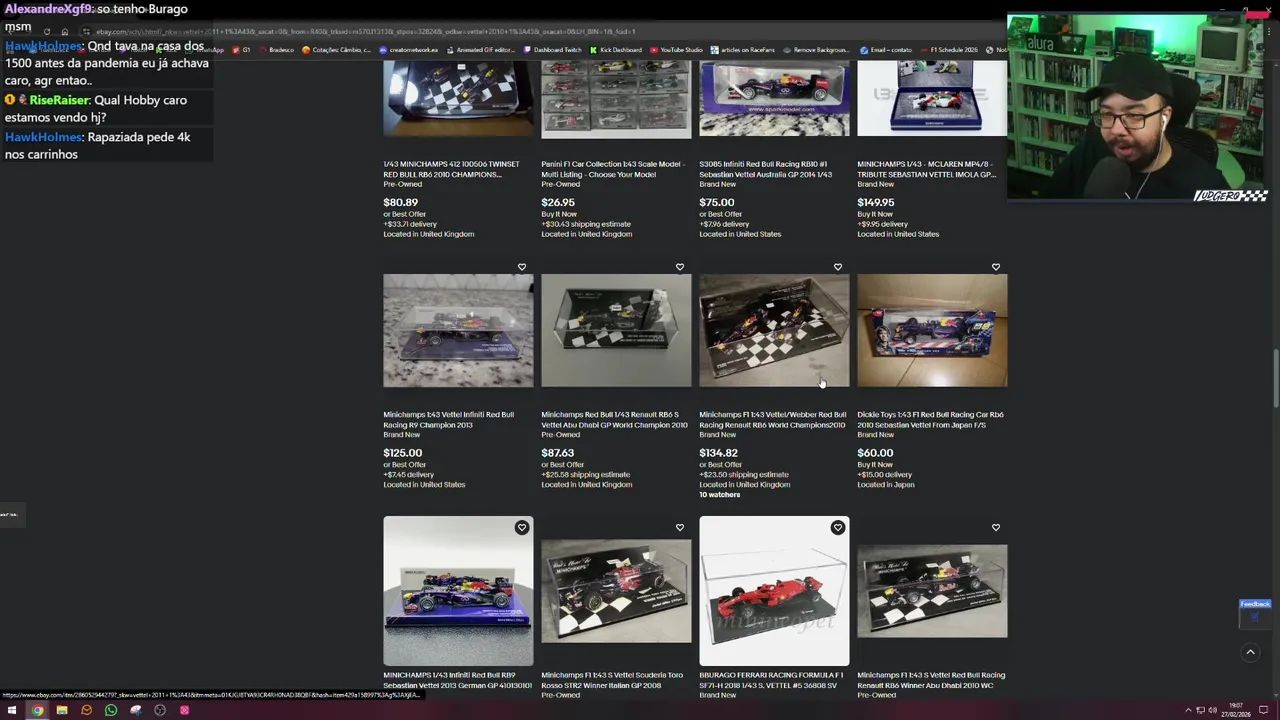Open Dickie Toys 1:43 F1 Red Bull title

930,420
